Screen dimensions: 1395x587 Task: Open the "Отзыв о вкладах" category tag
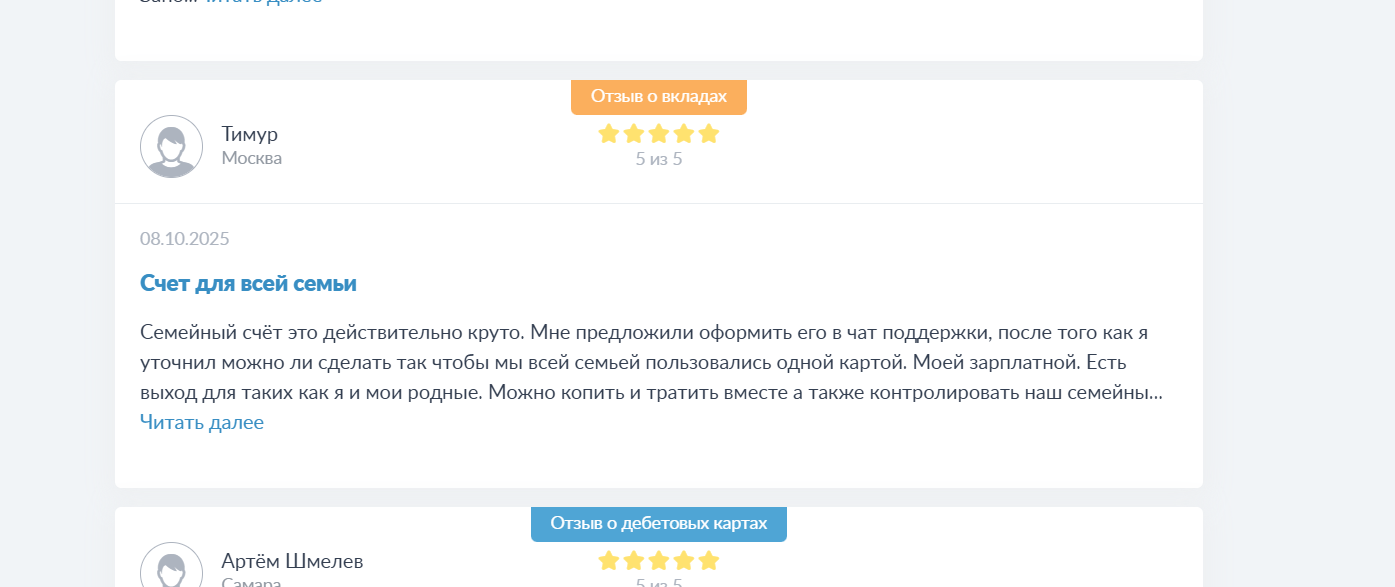coord(659,97)
